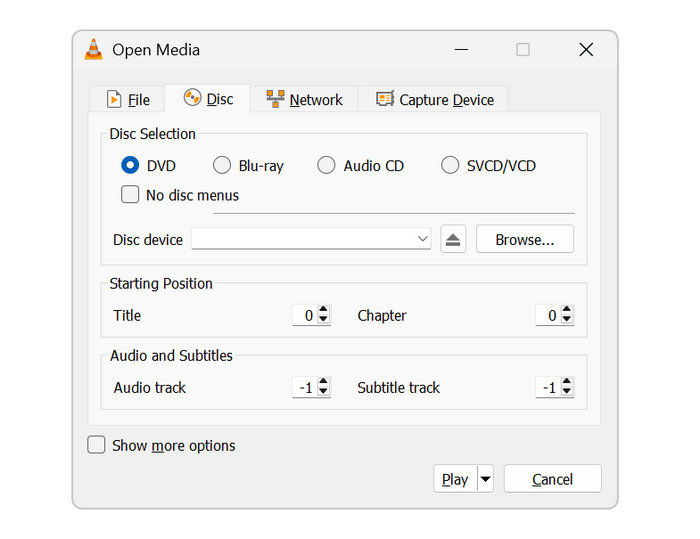
Task: Click the eject disc button
Action: click(x=453, y=239)
